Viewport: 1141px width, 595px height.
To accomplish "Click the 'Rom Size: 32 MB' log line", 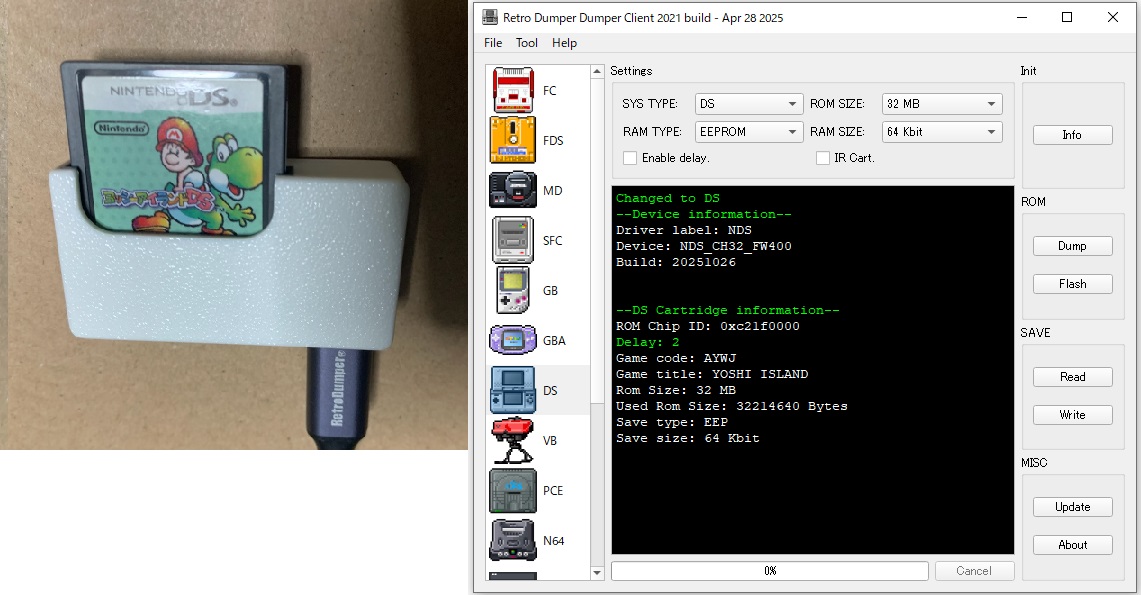I will pyautogui.click(x=676, y=390).
